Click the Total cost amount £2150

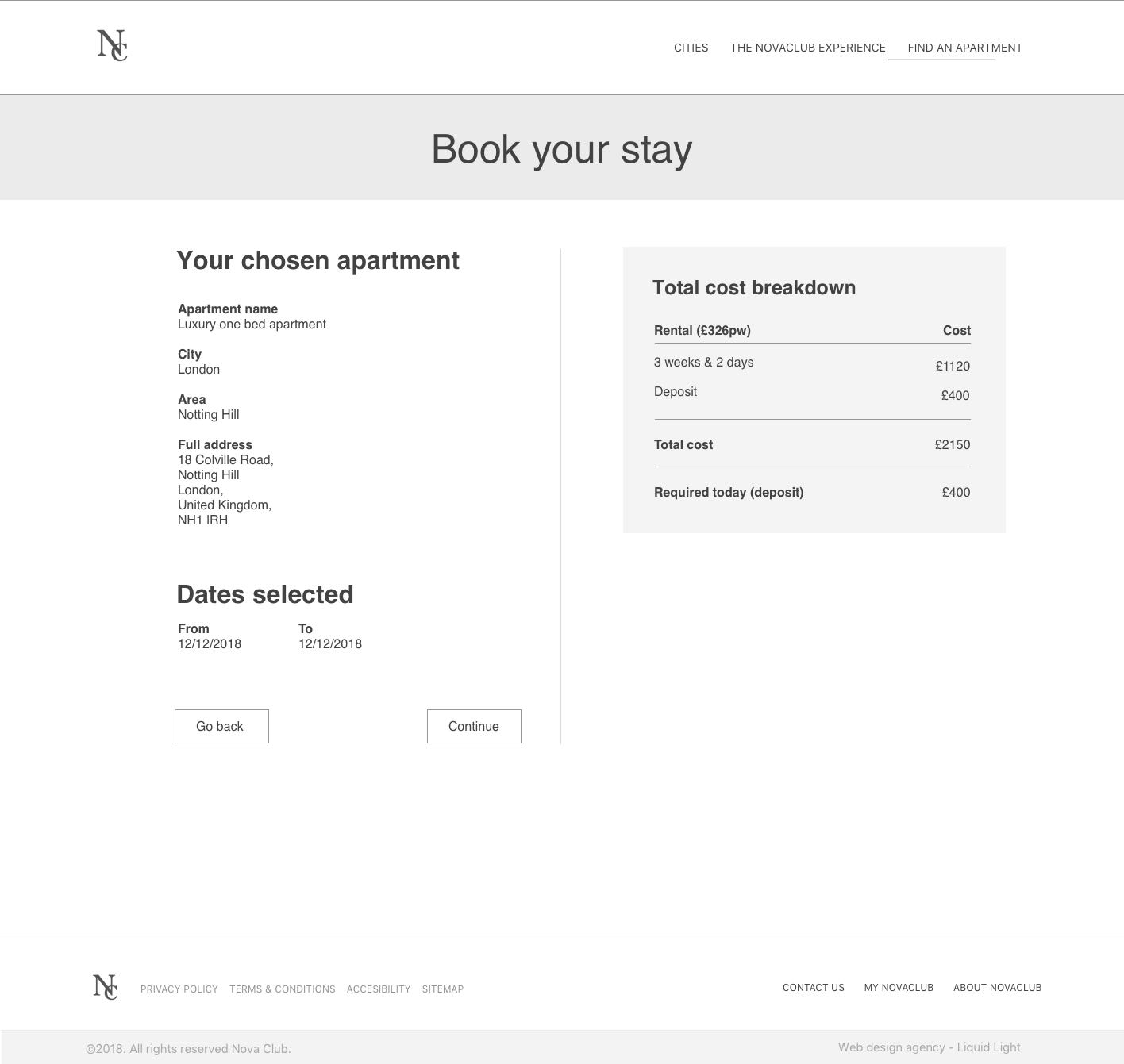pos(952,445)
